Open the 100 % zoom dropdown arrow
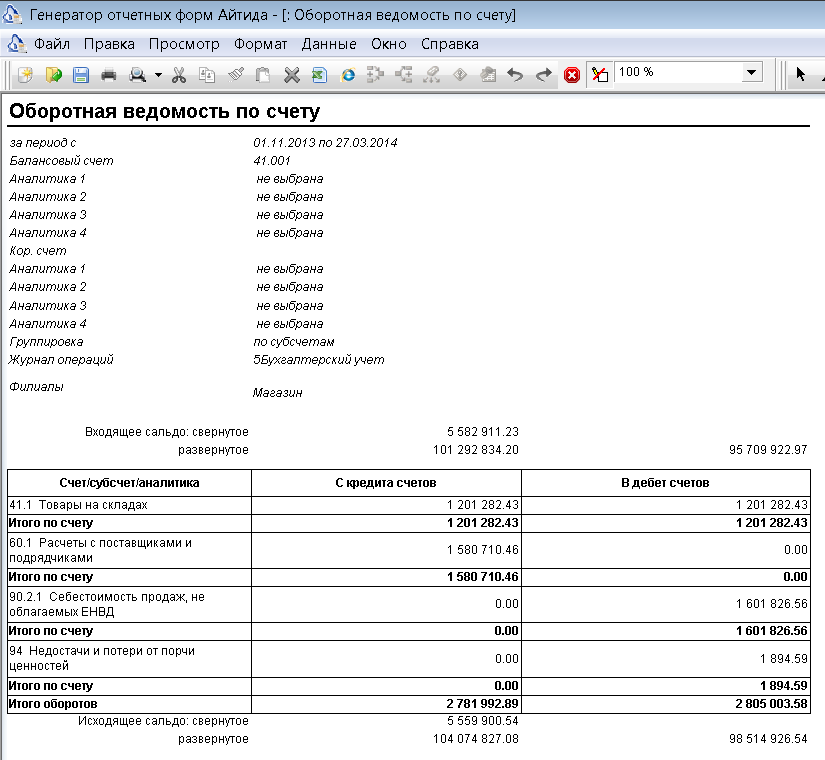Viewport: 825px width, 760px height. click(751, 72)
